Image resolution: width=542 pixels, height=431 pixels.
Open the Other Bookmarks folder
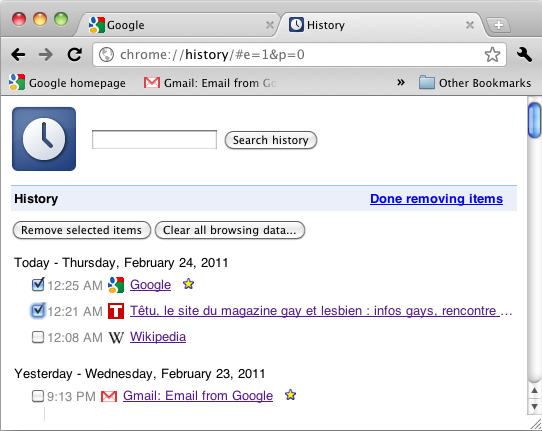tap(475, 83)
